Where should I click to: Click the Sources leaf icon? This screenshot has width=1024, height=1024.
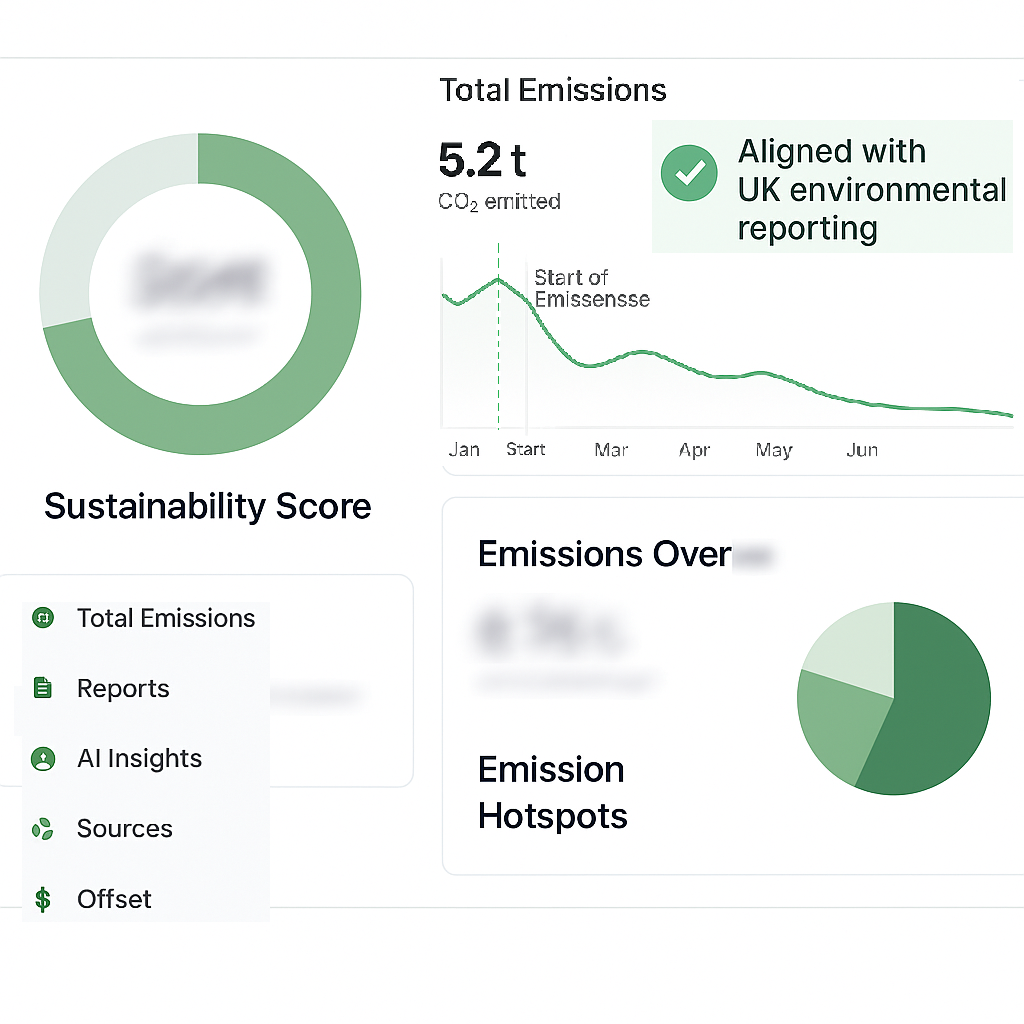[x=42, y=829]
